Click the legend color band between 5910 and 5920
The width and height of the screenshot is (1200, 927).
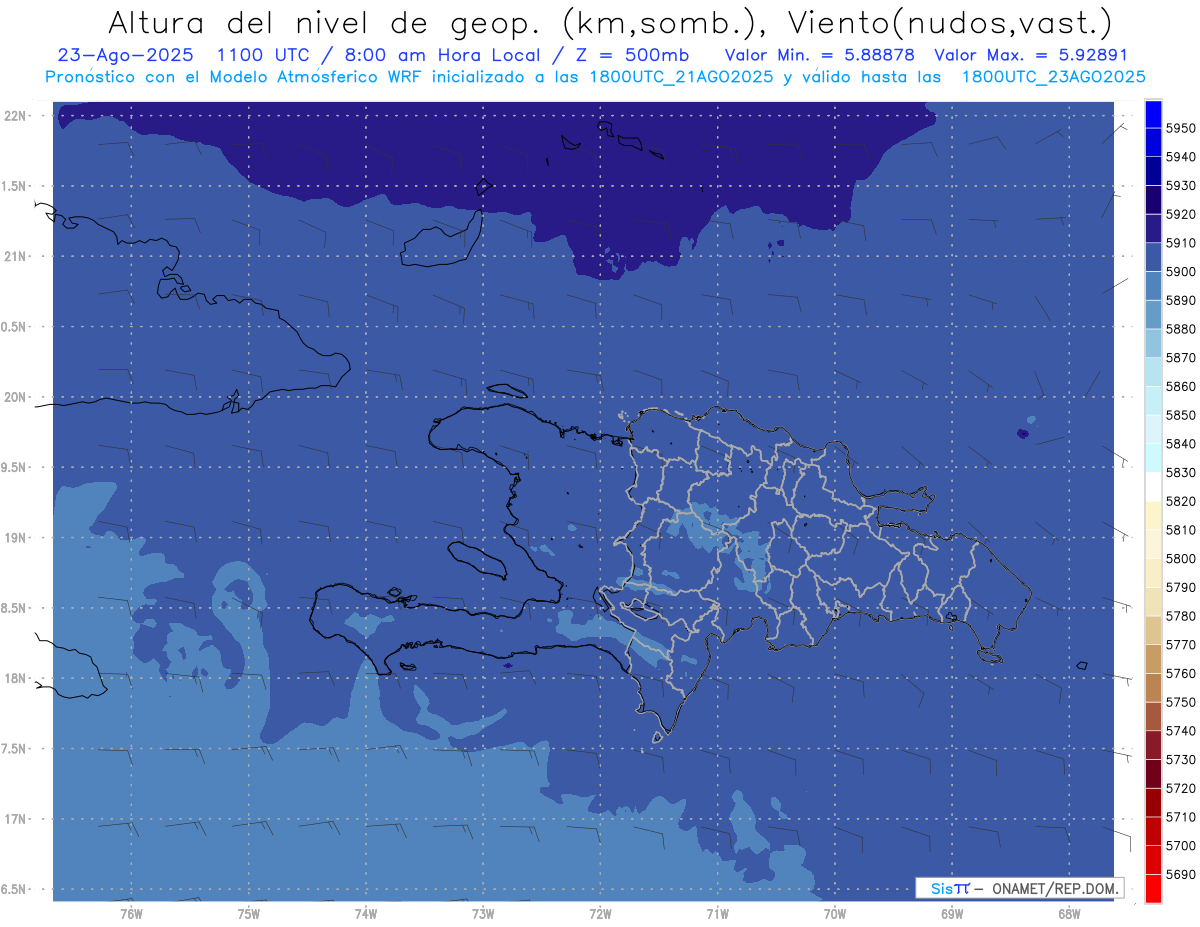click(1153, 228)
